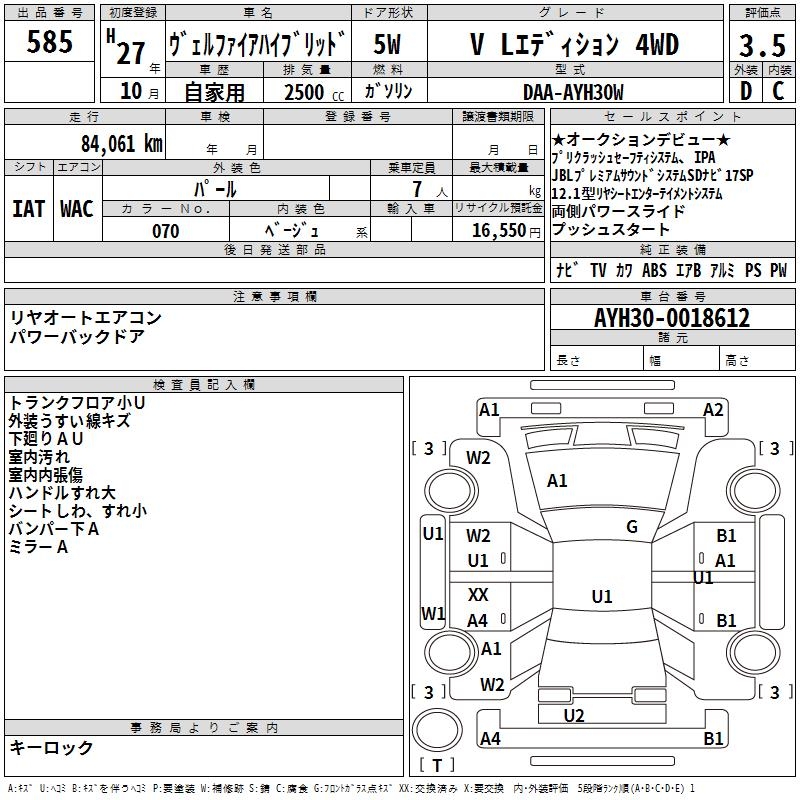The width and height of the screenshot is (800, 800).
Task: Select JBLプレミアムサウンドシステムSDナビ17SP line
Action: click(652, 175)
